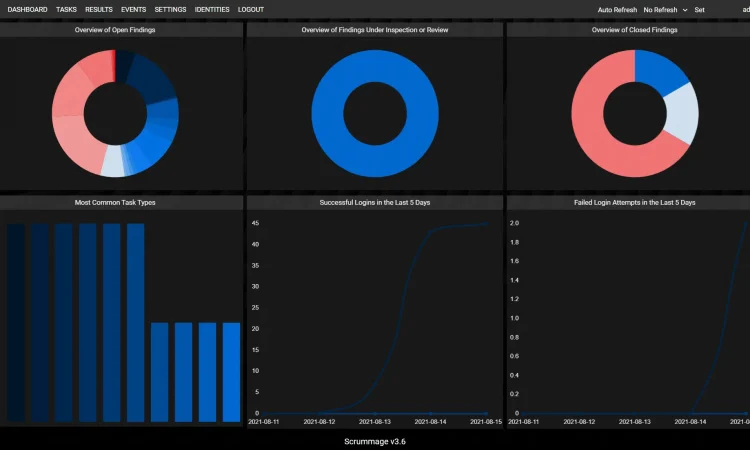Open the Settings menu item
This screenshot has width=750, height=450.
coord(170,10)
